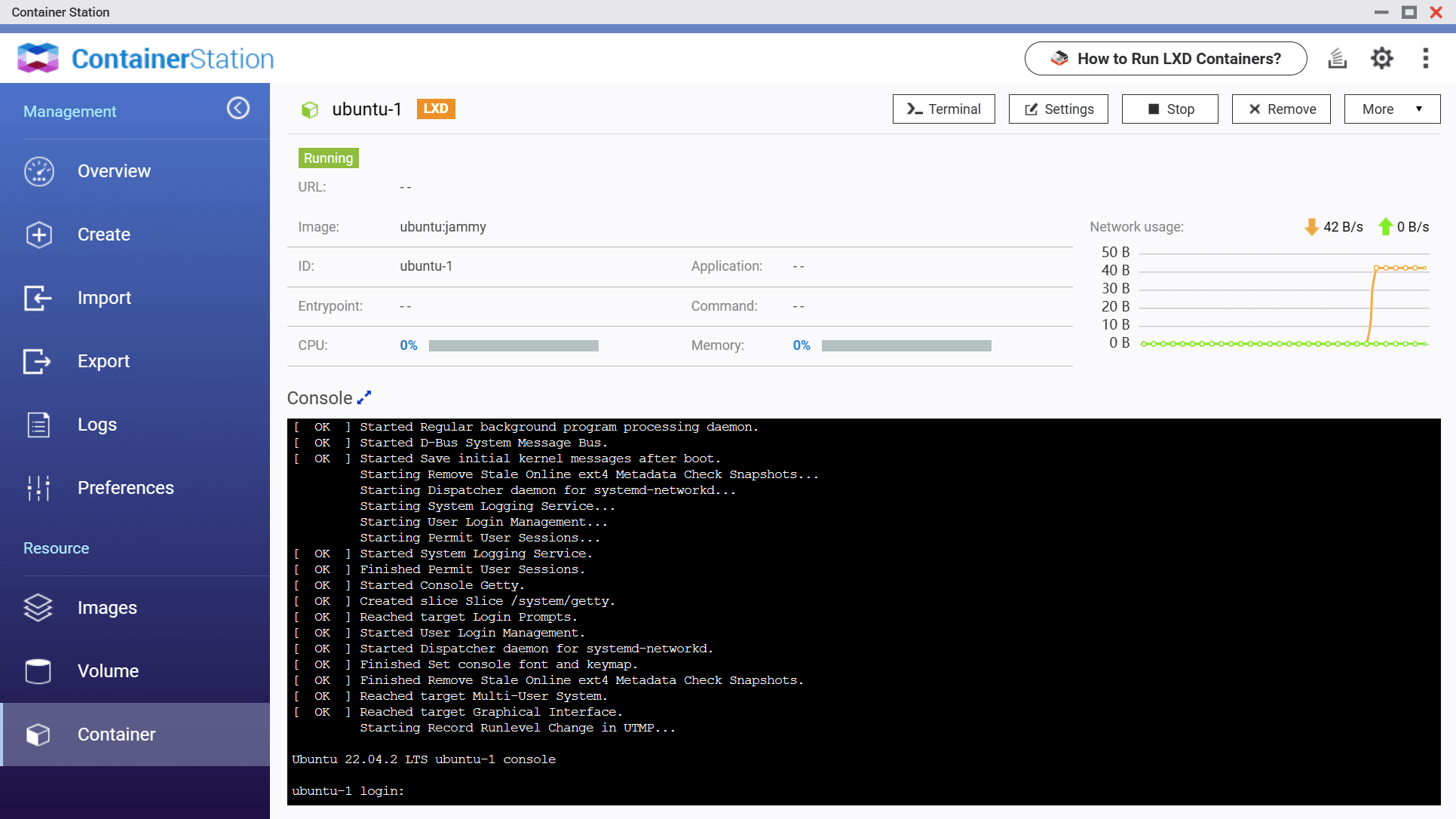Collapse the Management sidebar with the arrow
Image resolution: width=1456 pixels, height=819 pixels.
coord(238,109)
